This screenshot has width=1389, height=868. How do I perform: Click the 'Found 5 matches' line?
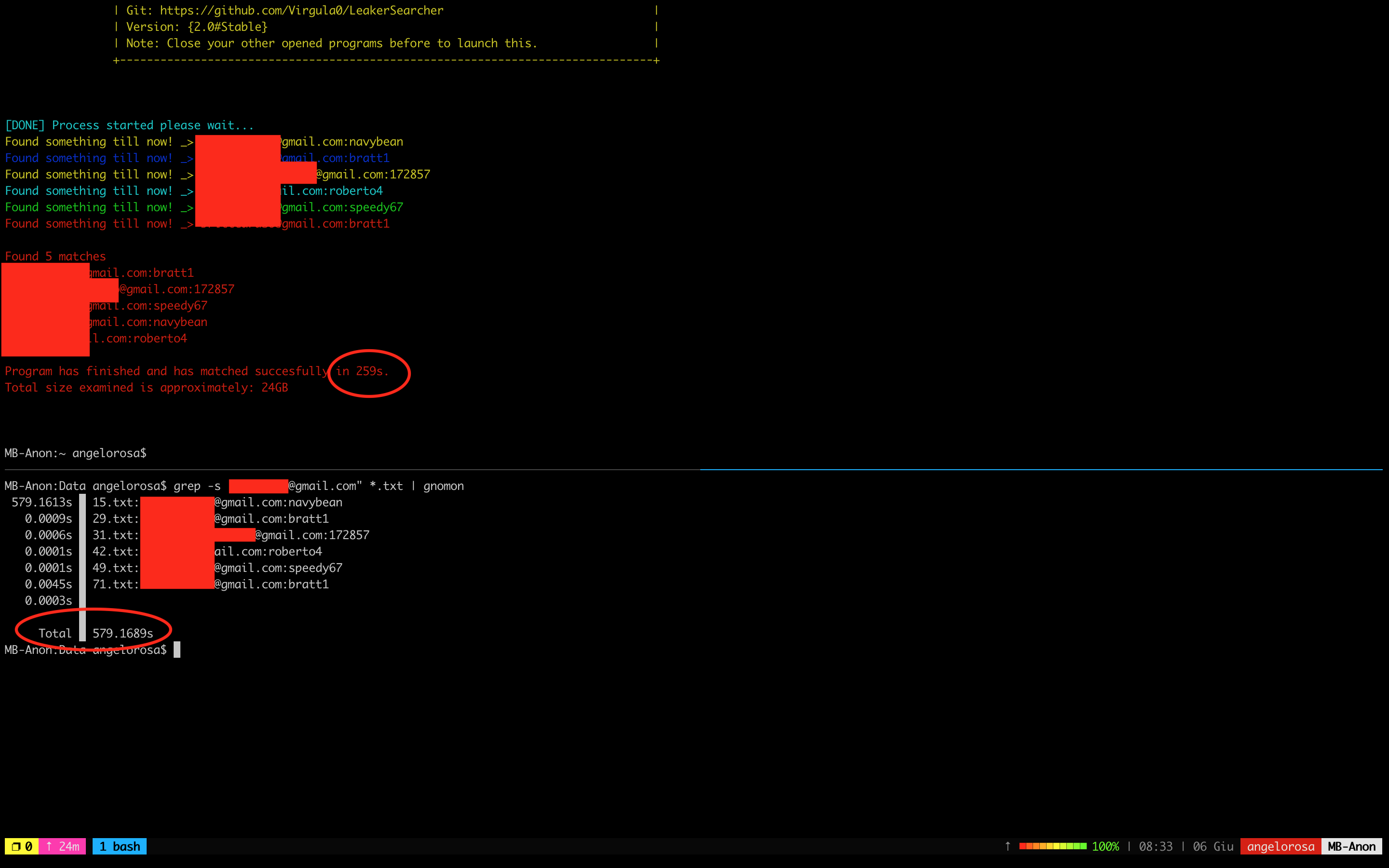55,256
